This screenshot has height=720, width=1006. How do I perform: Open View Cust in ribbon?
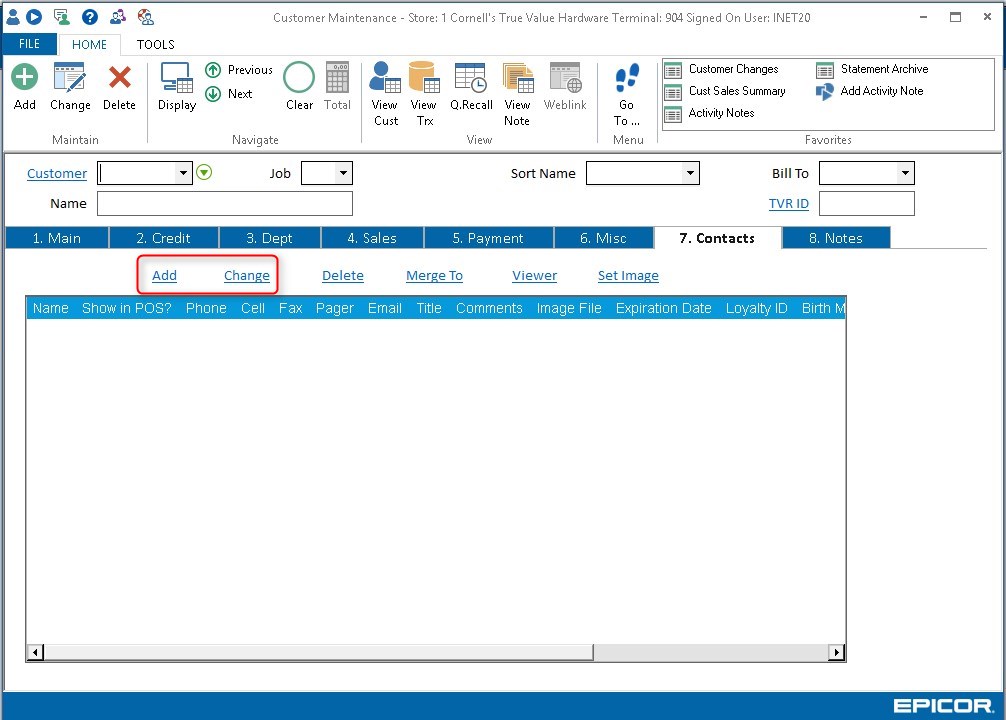[x=386, y=79]
